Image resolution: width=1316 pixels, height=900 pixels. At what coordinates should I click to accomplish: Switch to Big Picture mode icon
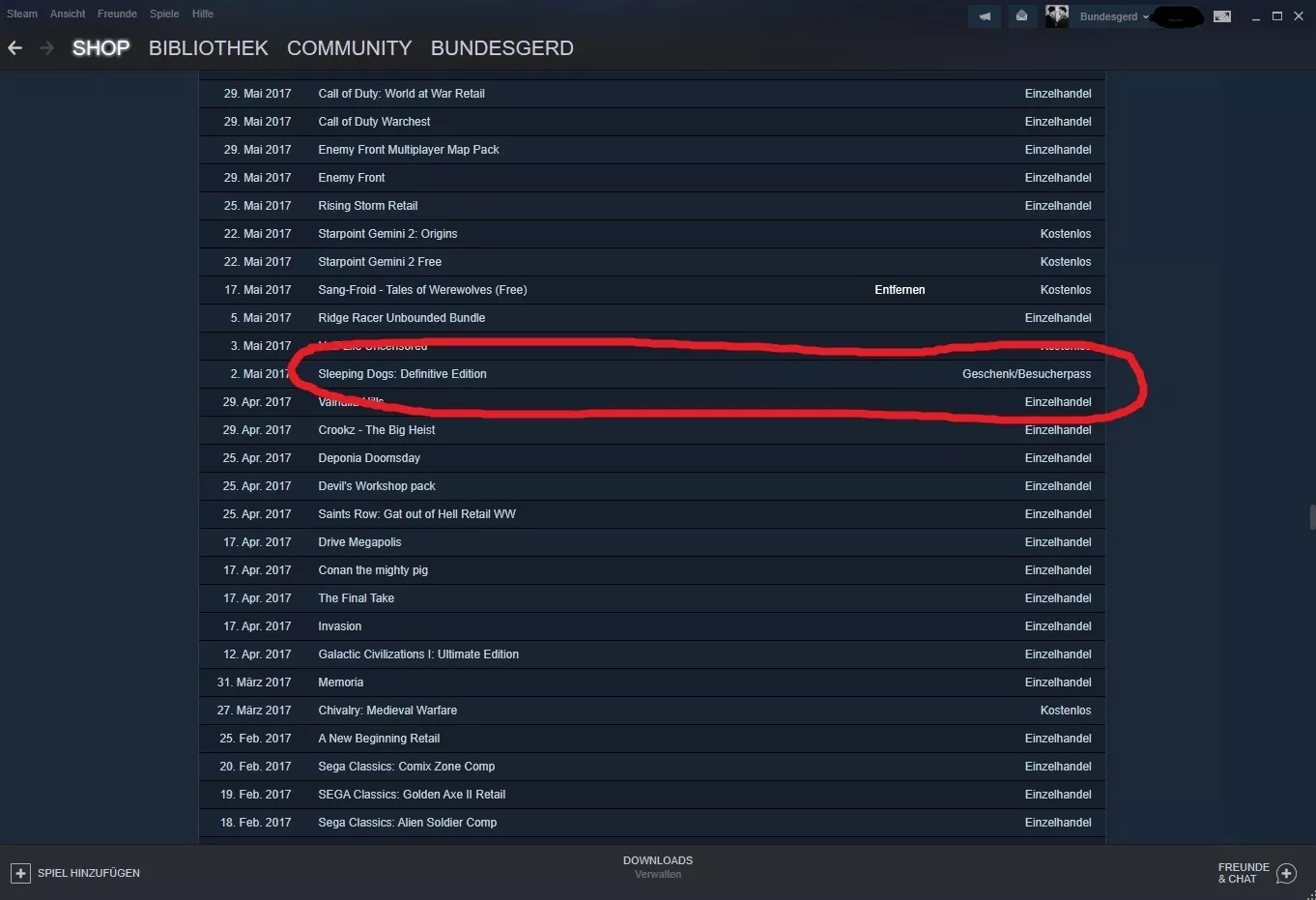(x=1222, y=16)
